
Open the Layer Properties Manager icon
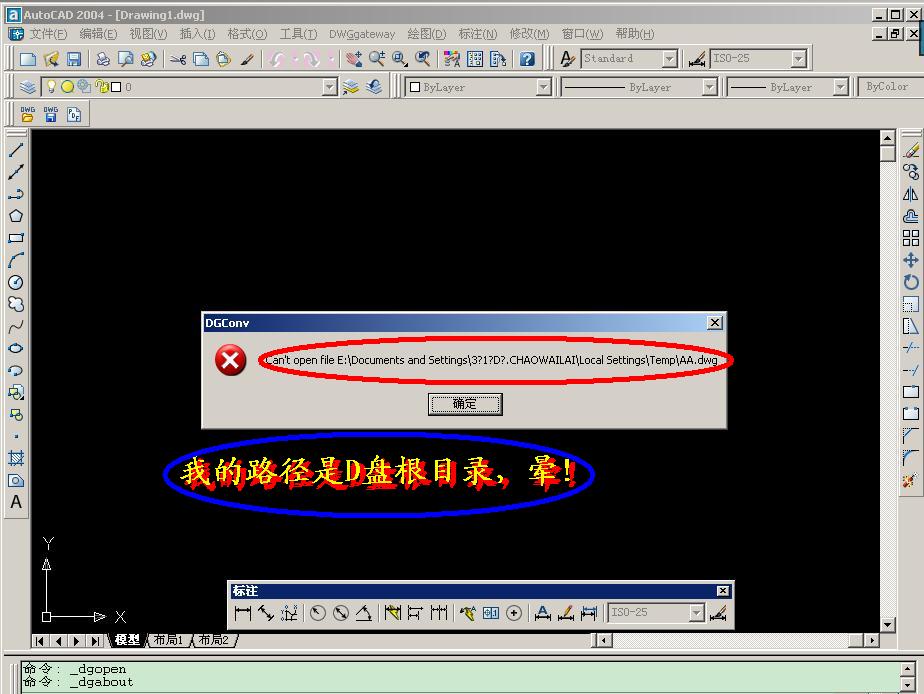pyautogui.click(x=28, y=87)
